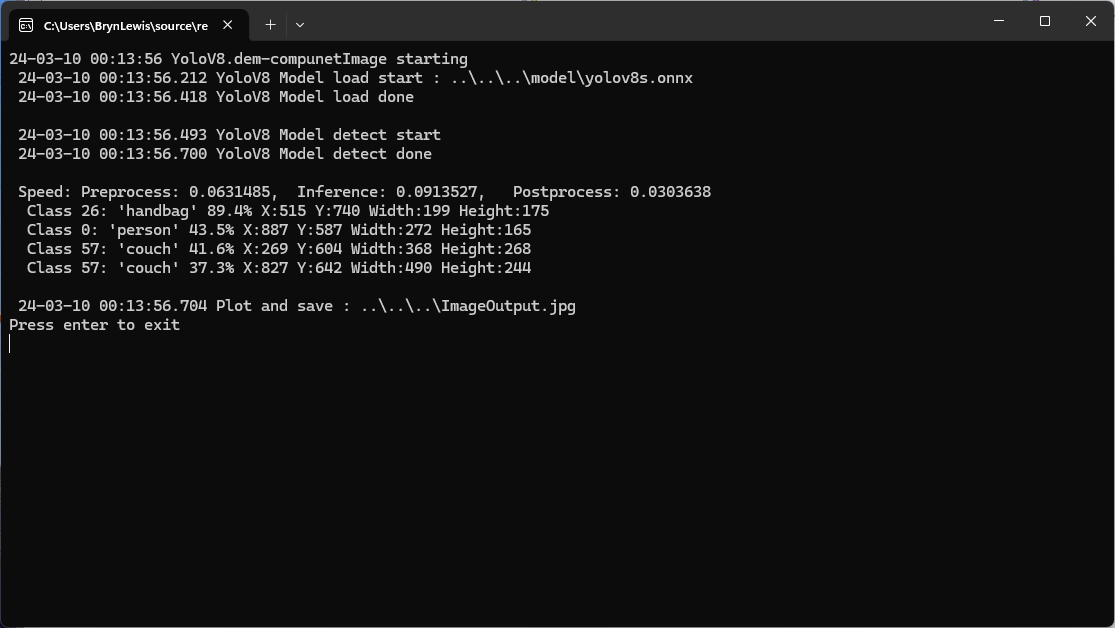Click the terminal icon on the tab

pyautogui.click(x=26, y=25)
